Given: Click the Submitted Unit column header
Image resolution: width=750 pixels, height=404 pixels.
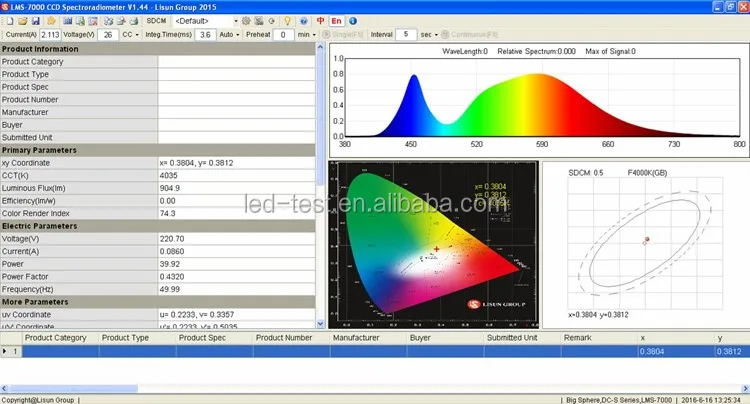Looking at the screenshot, I should tap(522, 338).
